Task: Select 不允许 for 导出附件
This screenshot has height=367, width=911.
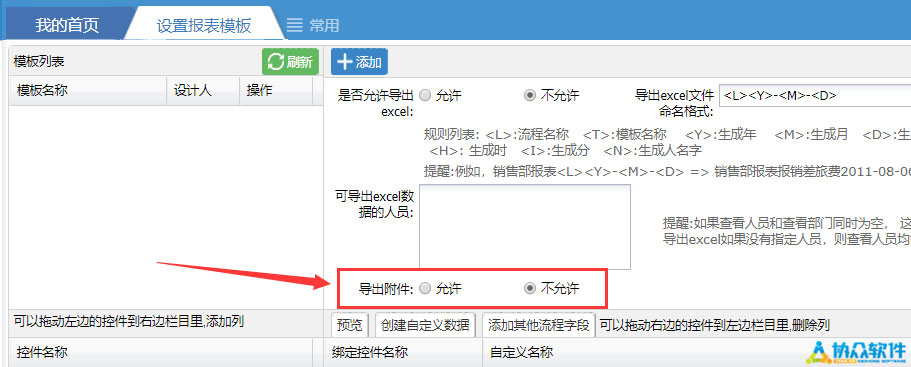Action: [530, 288]
